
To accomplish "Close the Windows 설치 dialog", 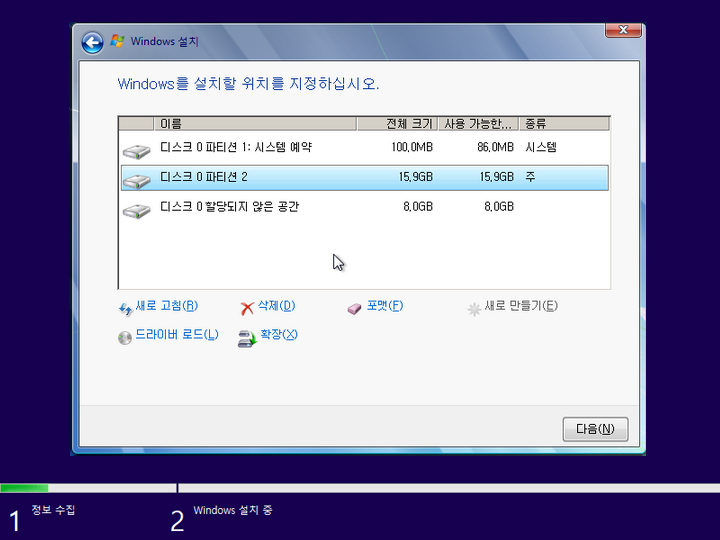I will (x=623, y=30).
